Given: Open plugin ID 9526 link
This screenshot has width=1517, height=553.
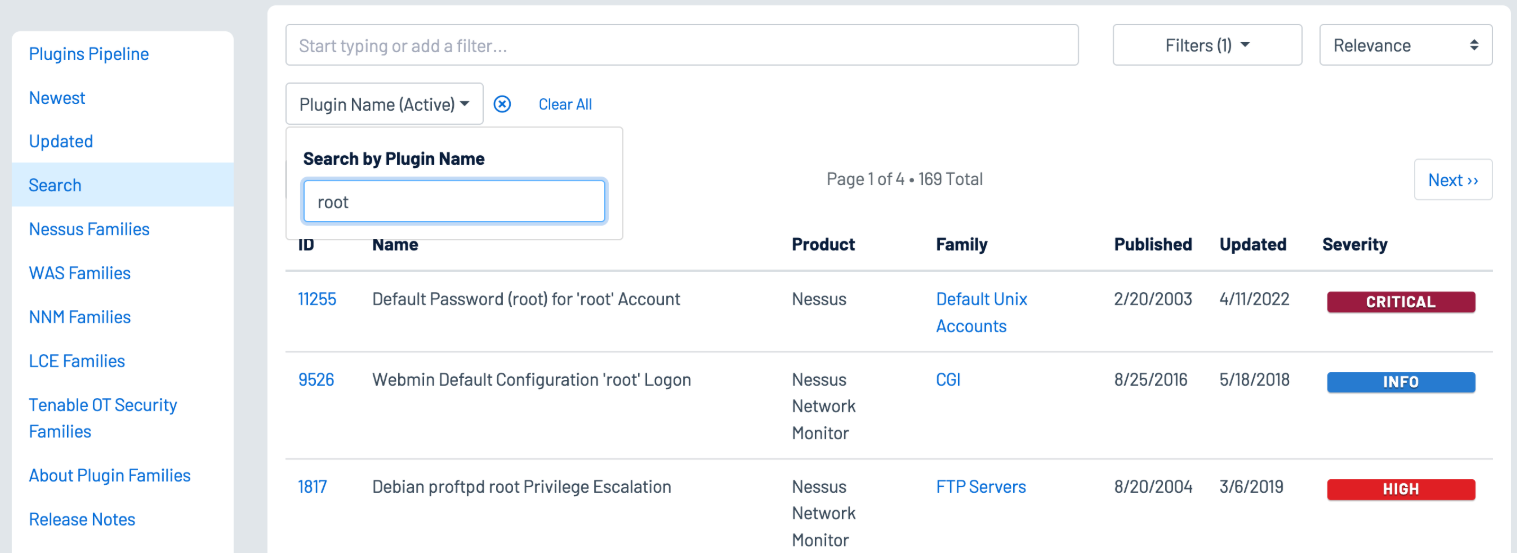Looking at the screenshot, I should pyautogui.click(x=316, y=380).
